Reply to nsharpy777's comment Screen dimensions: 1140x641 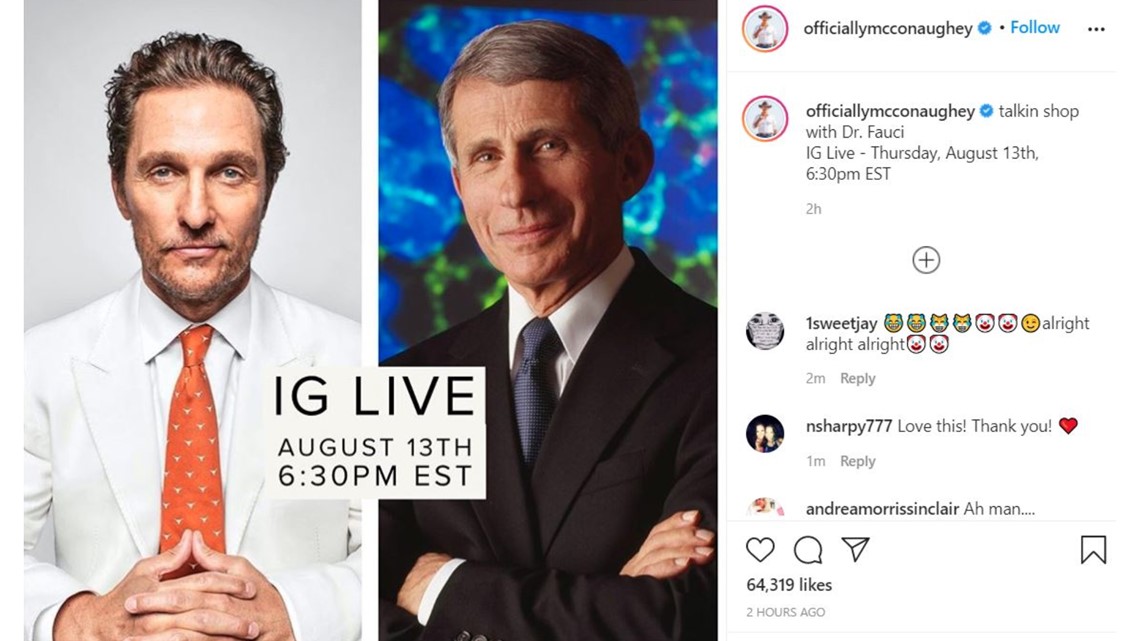click(857, 461)
